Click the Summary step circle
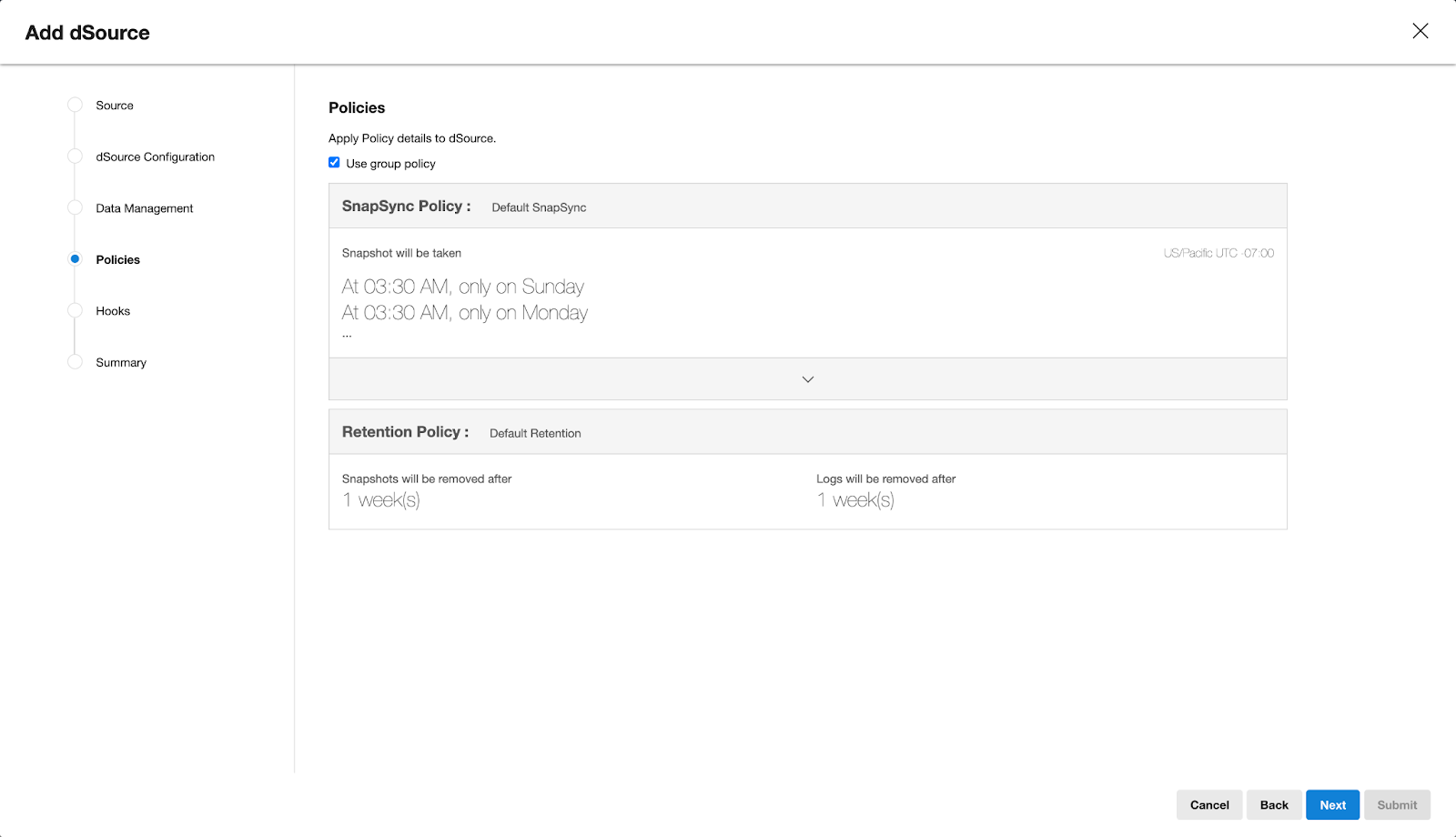This screenshot has height=837, width=1456. point(76,362)
